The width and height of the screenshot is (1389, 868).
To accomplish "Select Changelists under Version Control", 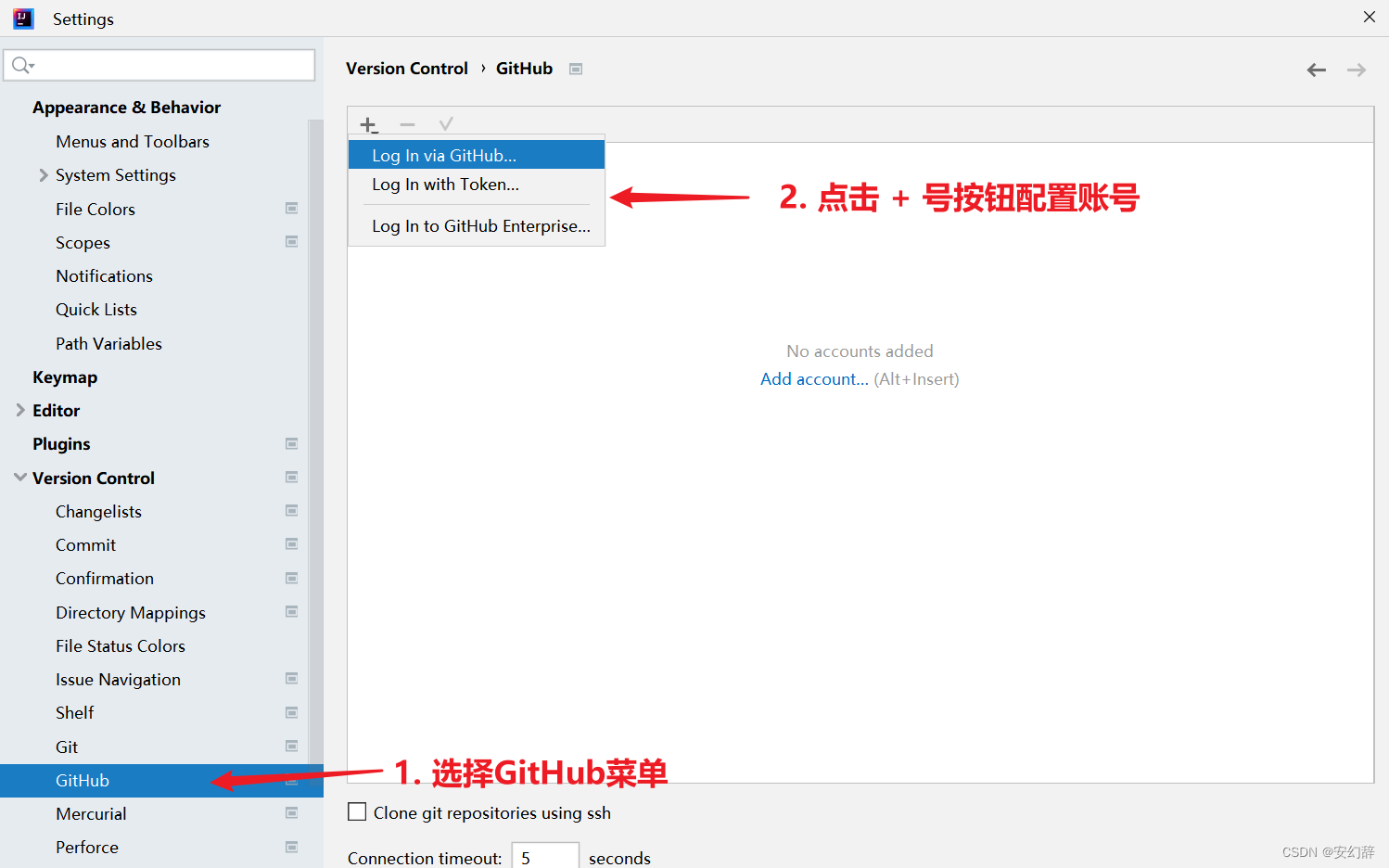I will coord(98,512).
